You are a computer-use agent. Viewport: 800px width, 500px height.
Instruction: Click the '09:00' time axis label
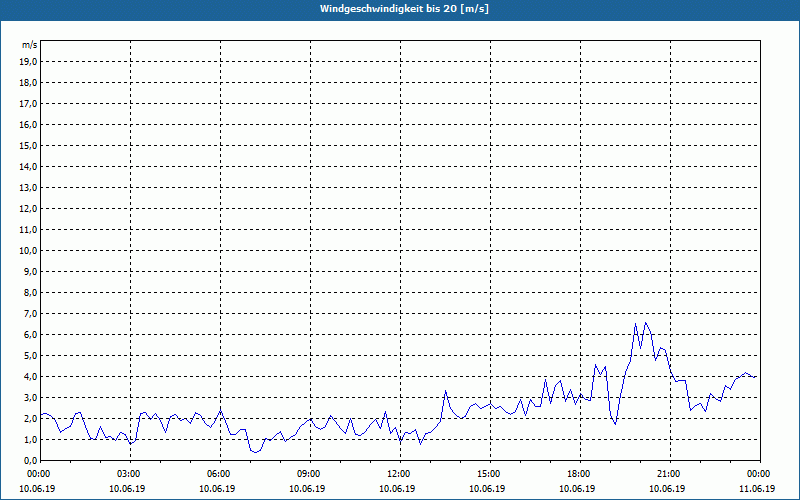click(x=308, y=474)
